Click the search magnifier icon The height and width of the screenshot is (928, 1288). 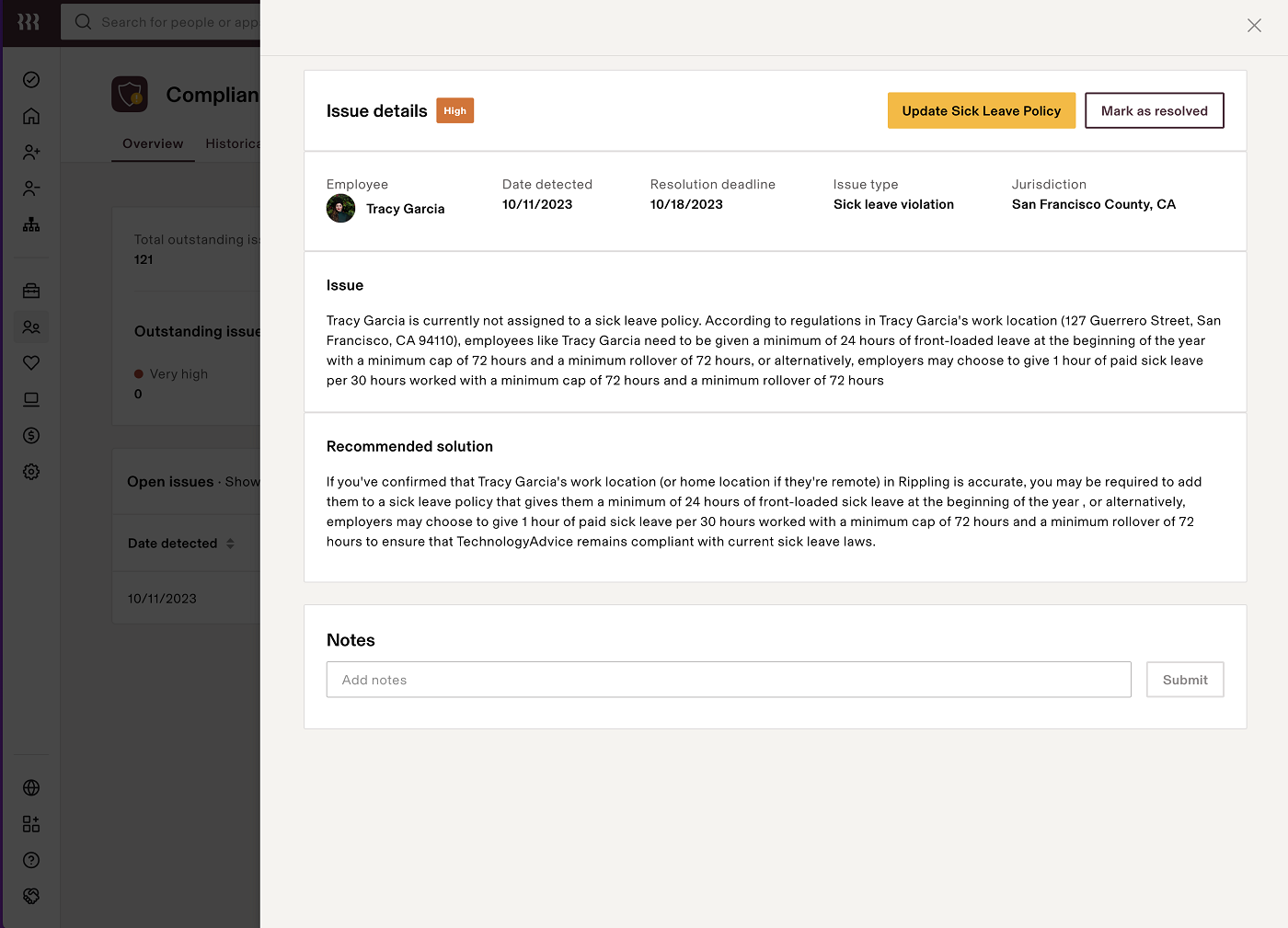tap(83, 21)
